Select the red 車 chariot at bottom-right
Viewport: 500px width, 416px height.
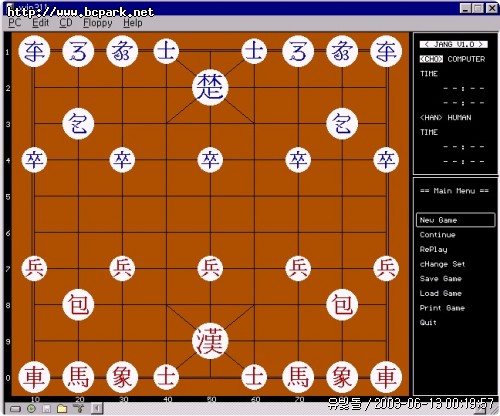pos(386,377)
